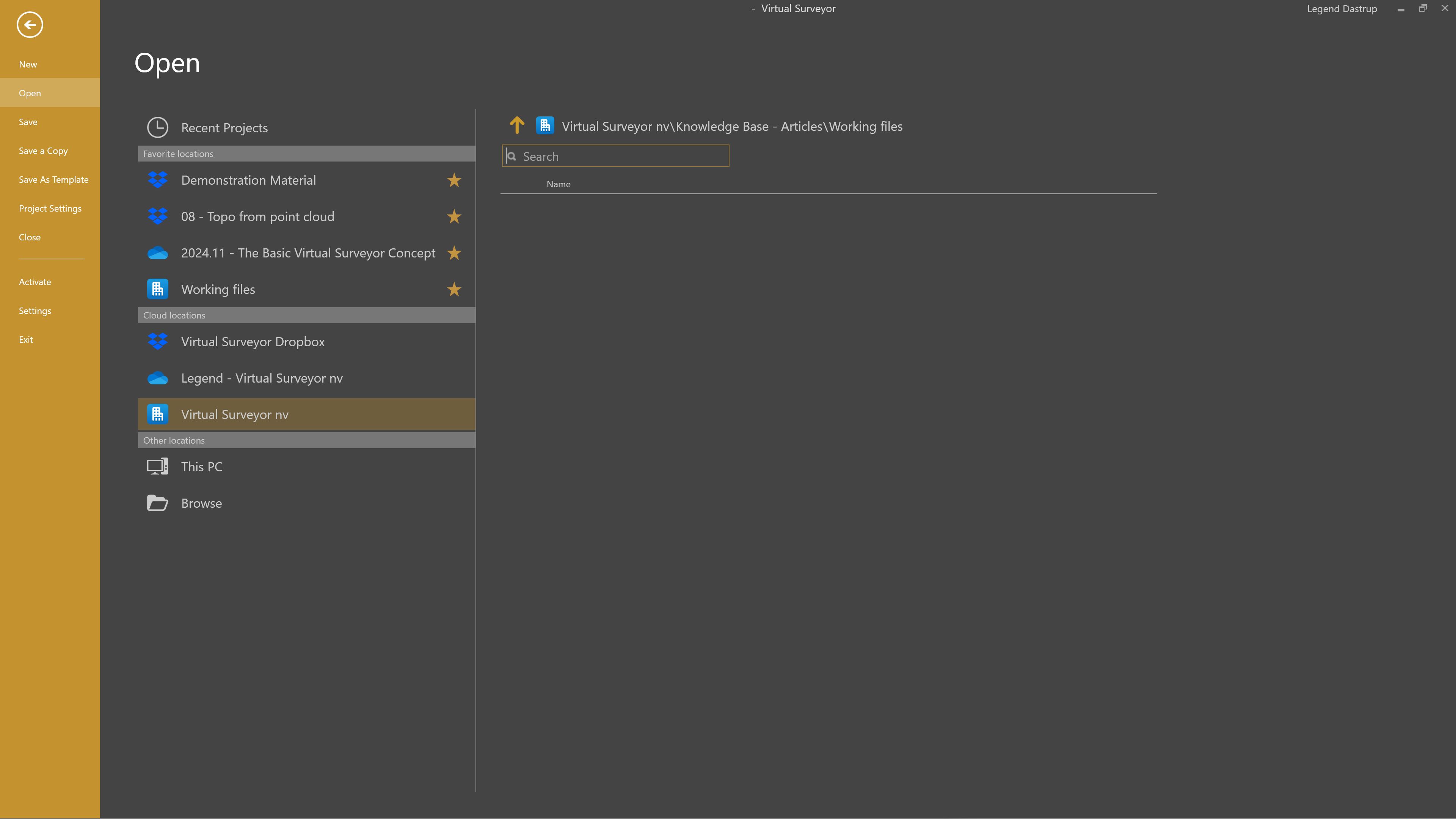Expand the Favorite locations section header
1456x819 pixels.
(x=177, y=153)
